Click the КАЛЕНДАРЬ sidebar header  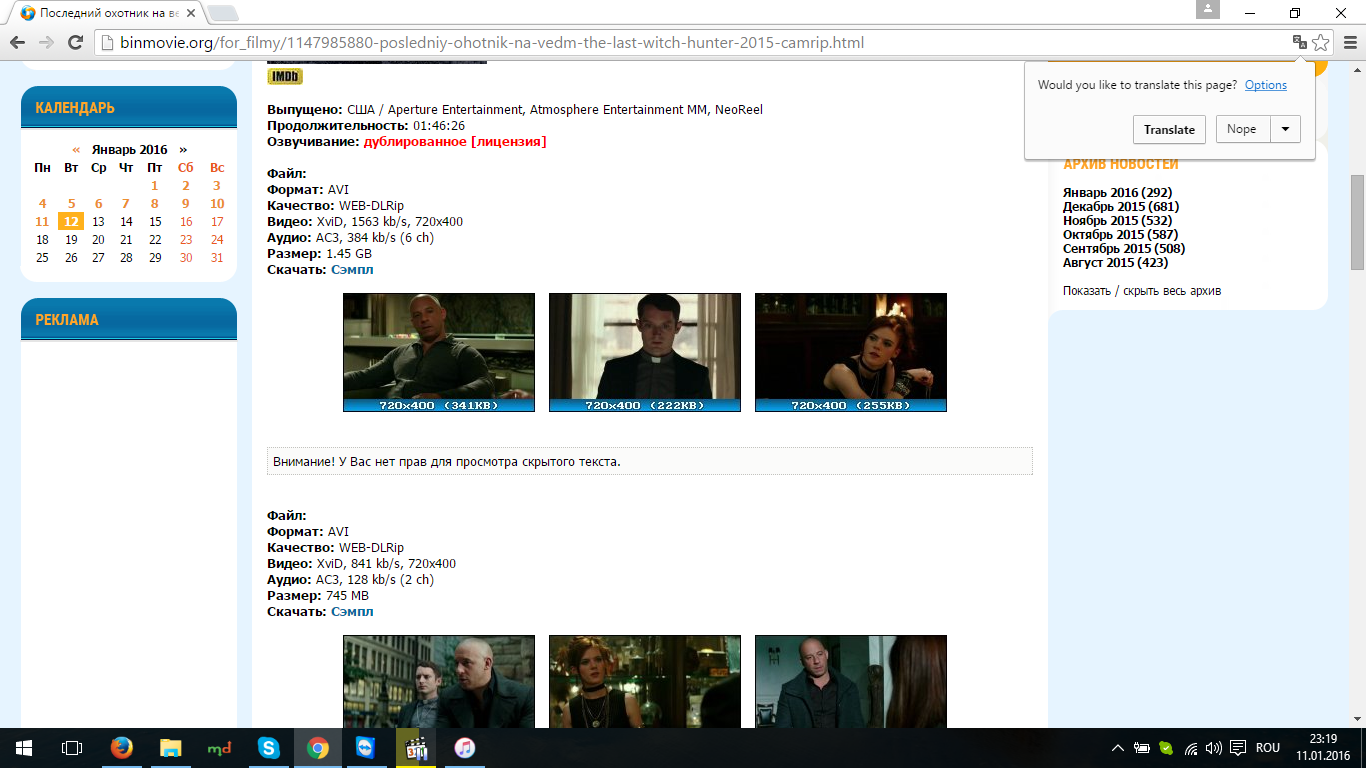pyautogui.click(x=129, y=107)
